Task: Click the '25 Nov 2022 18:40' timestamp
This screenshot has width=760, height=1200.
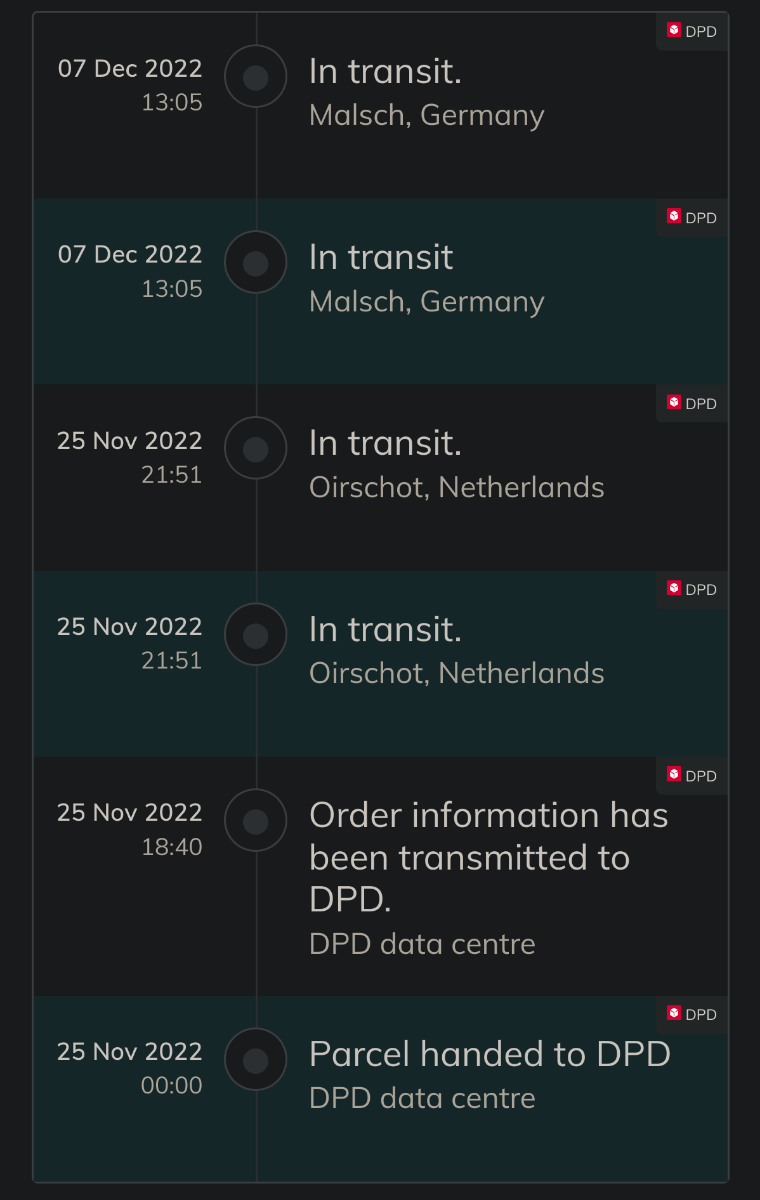Action: pos(130,829)
